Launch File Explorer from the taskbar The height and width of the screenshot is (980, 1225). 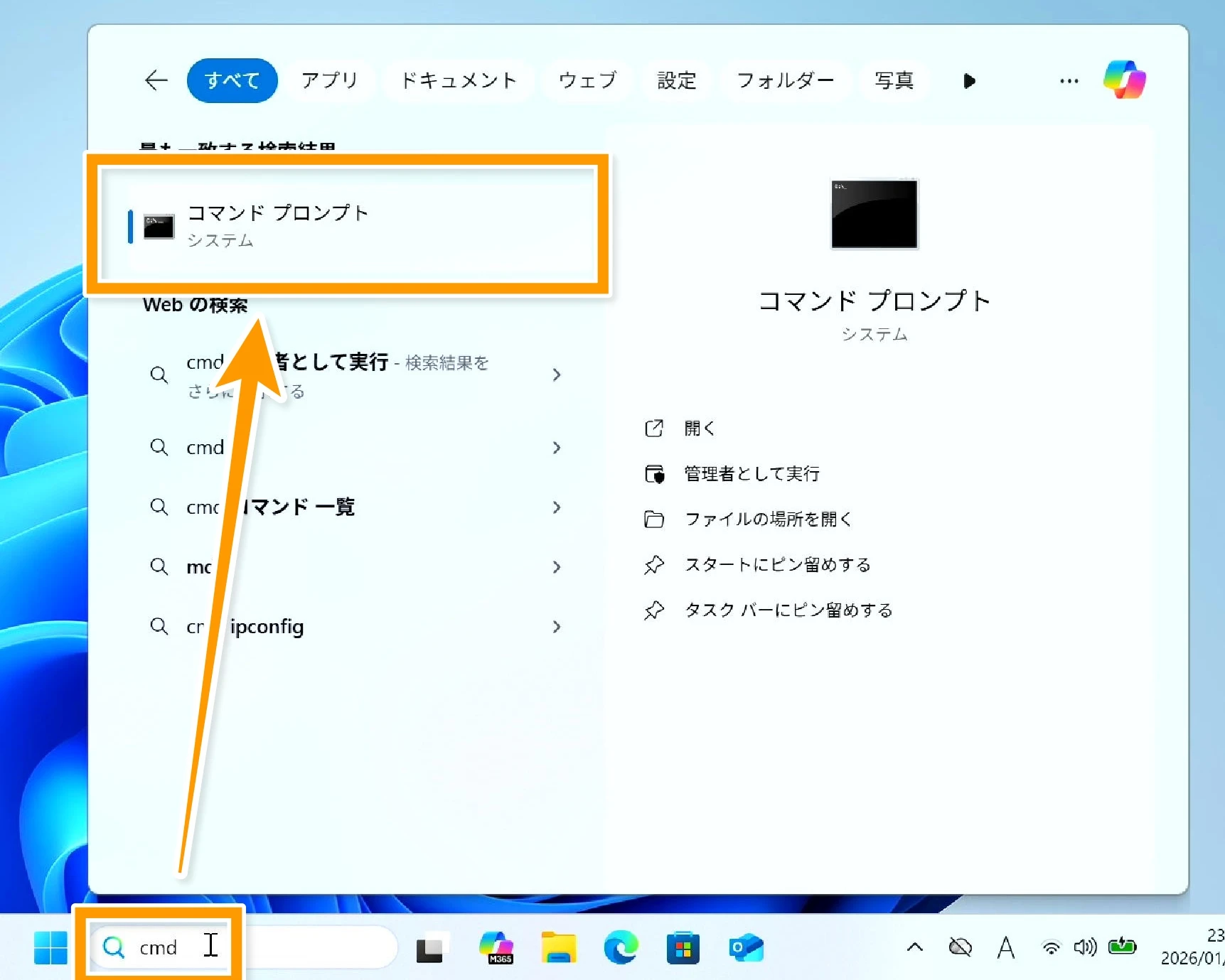tap(558, 947)
